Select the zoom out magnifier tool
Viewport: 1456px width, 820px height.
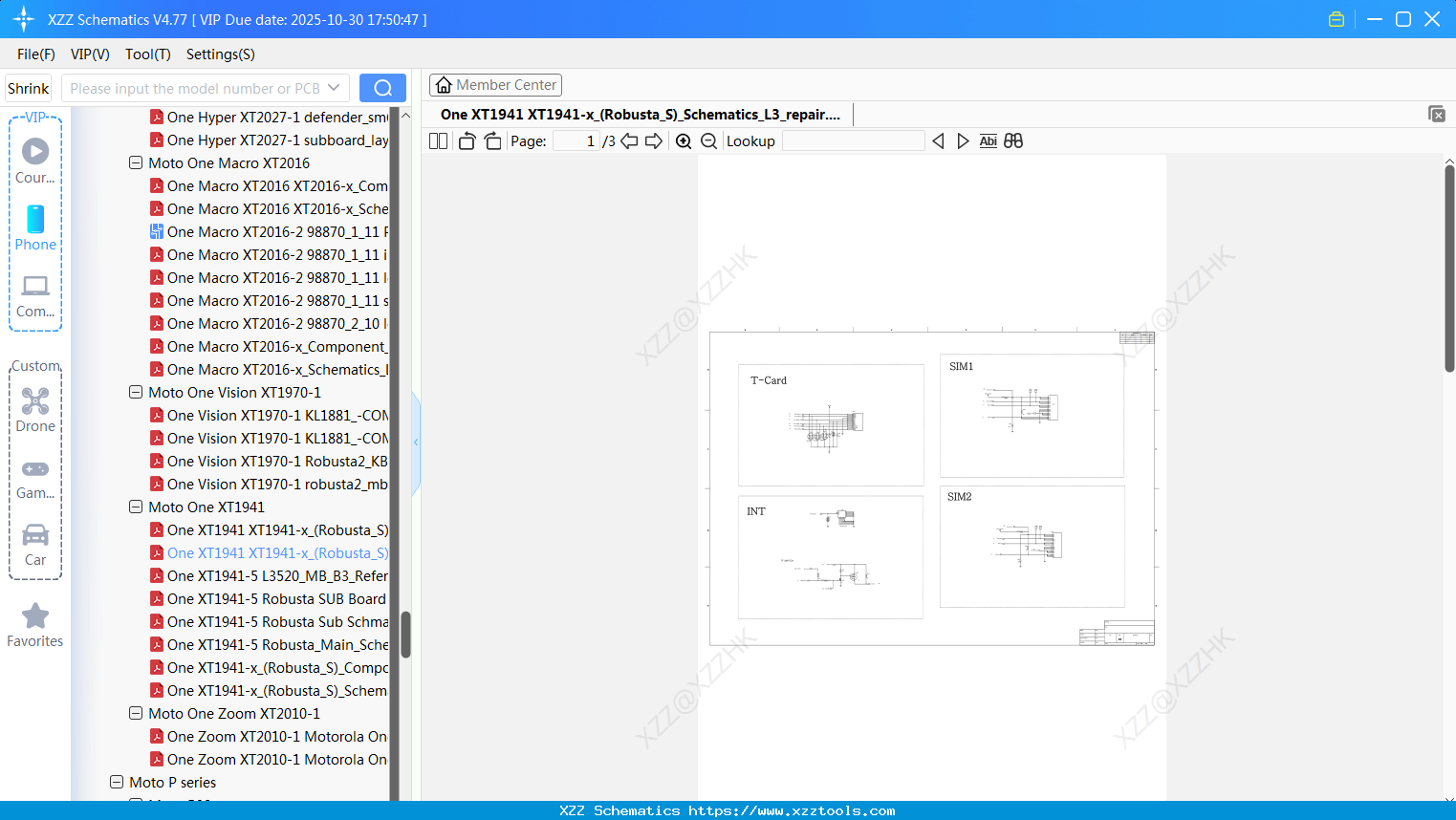(x=708, y=140)
